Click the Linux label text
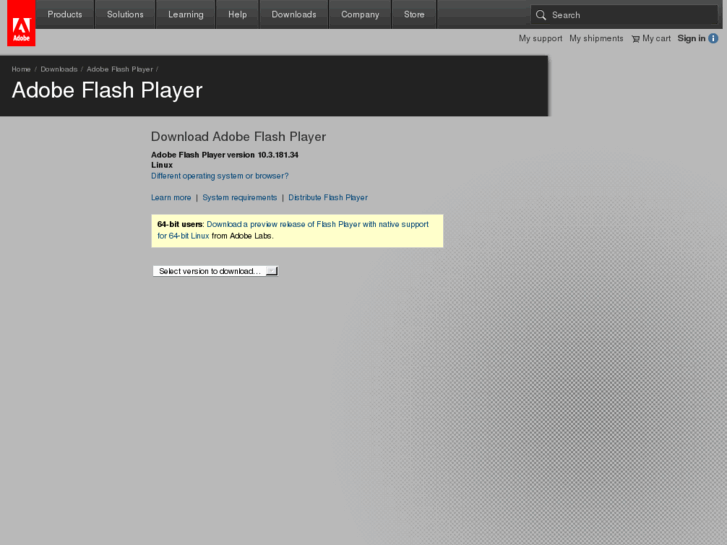 162,165
